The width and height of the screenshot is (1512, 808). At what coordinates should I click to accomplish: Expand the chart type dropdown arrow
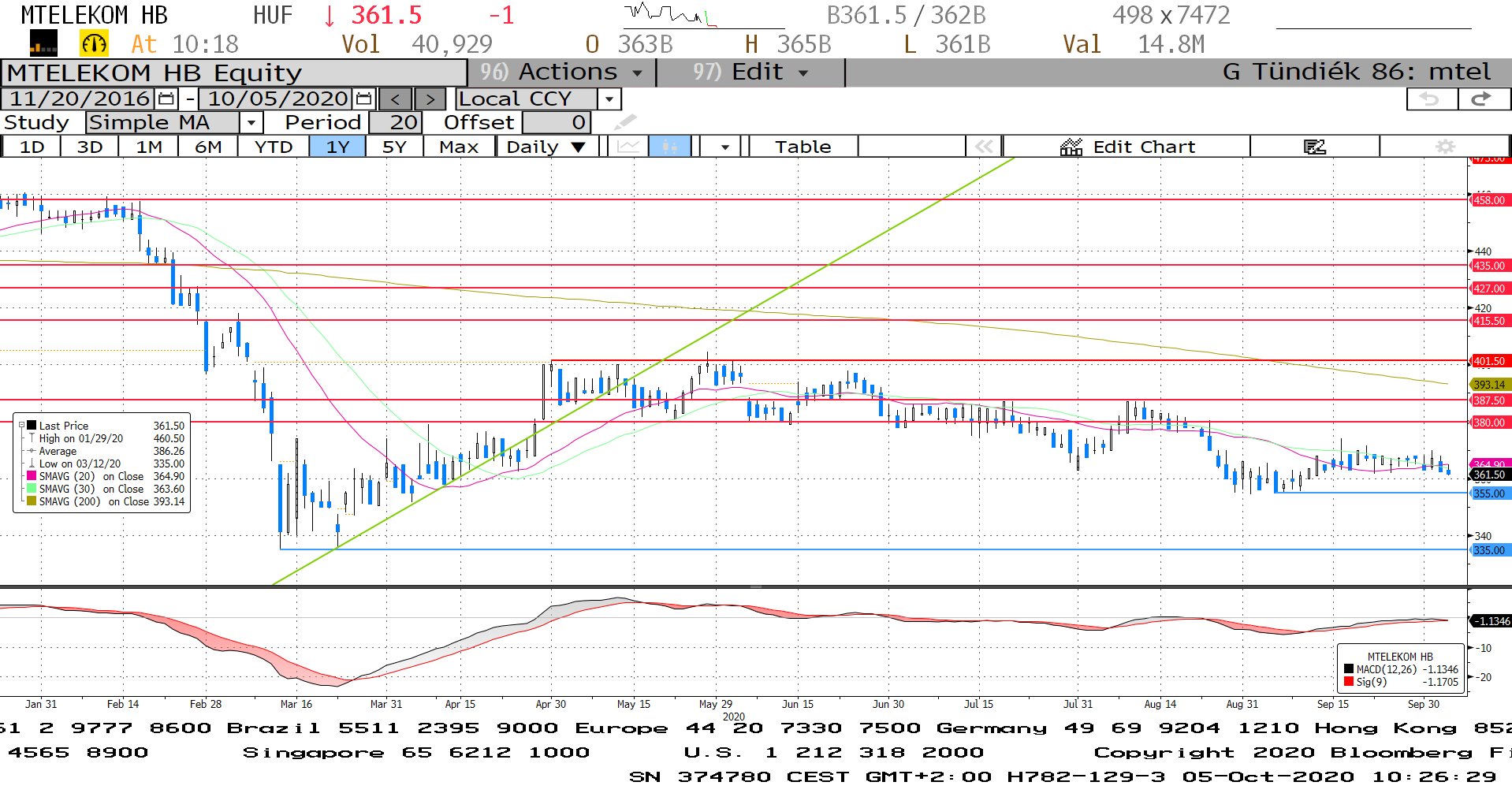724,147
